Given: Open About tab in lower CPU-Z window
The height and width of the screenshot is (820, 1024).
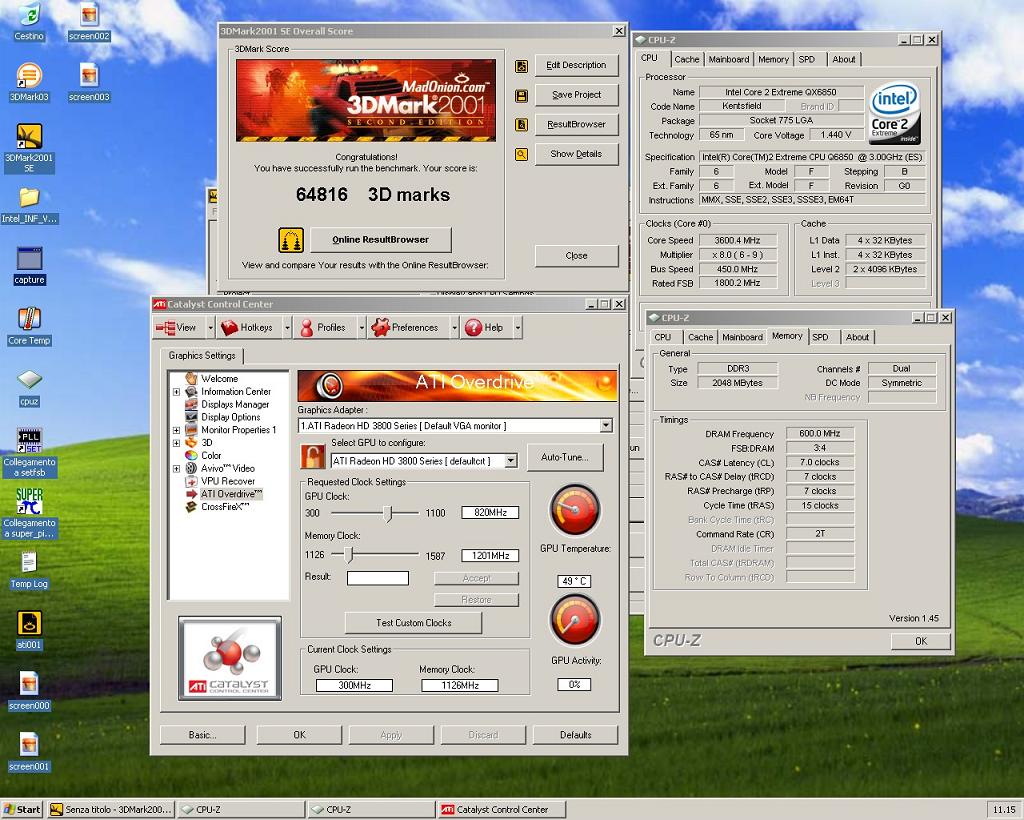Looking at the screenshot, I should (x=857, y=338).
